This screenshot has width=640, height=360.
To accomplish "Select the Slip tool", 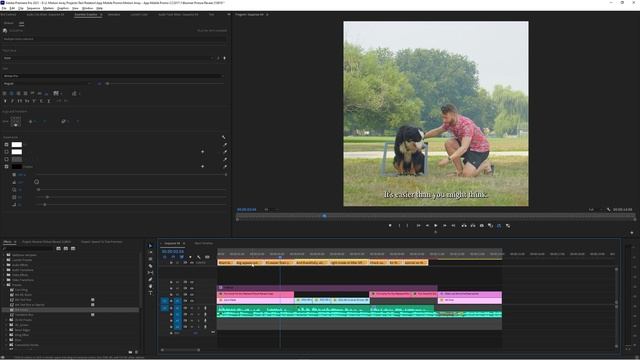I will [x=150, y=273].
